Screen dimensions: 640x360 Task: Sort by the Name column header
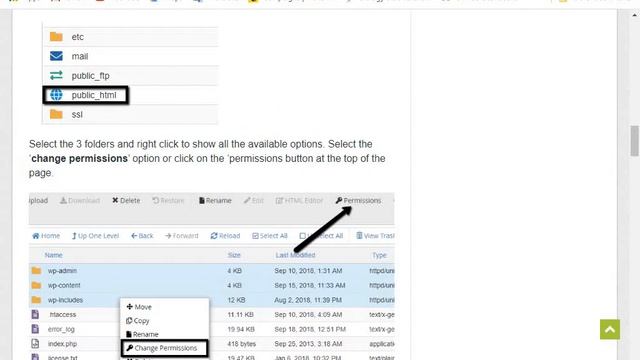click(x=53, y=255)
